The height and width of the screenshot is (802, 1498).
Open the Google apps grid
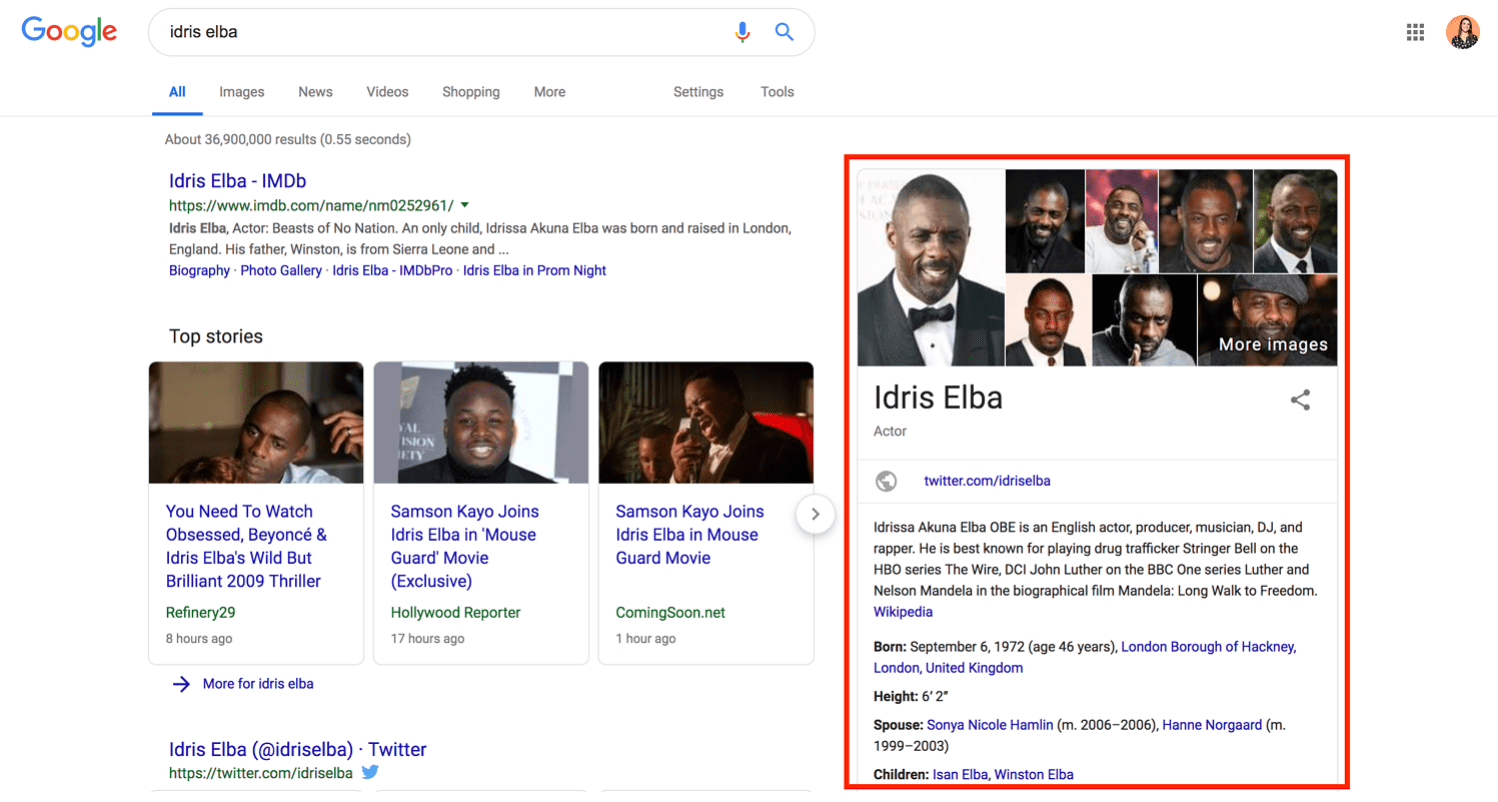click(1415, 32)
